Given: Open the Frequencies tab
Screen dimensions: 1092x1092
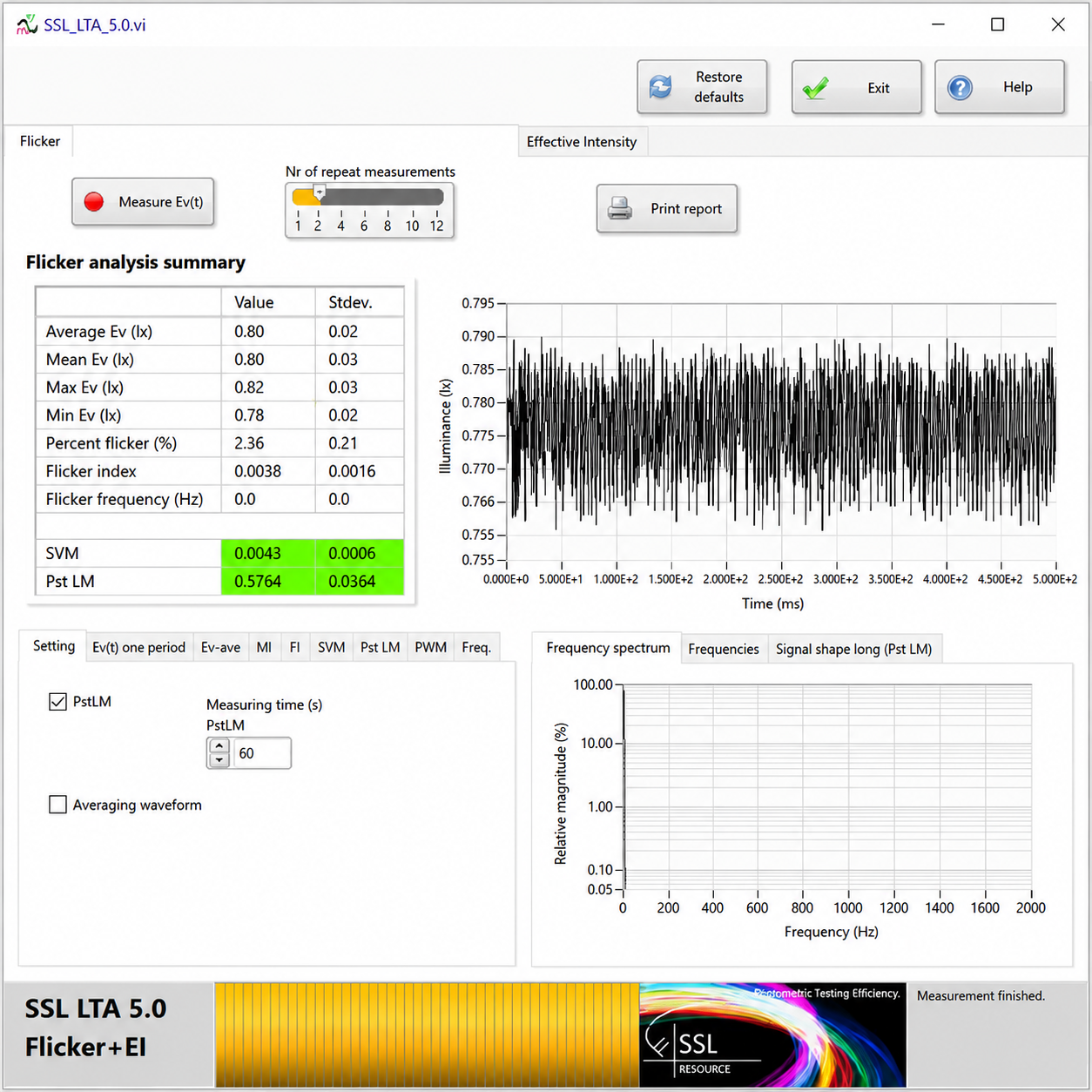Looking at the screenshot, I should tap(724, 649).
